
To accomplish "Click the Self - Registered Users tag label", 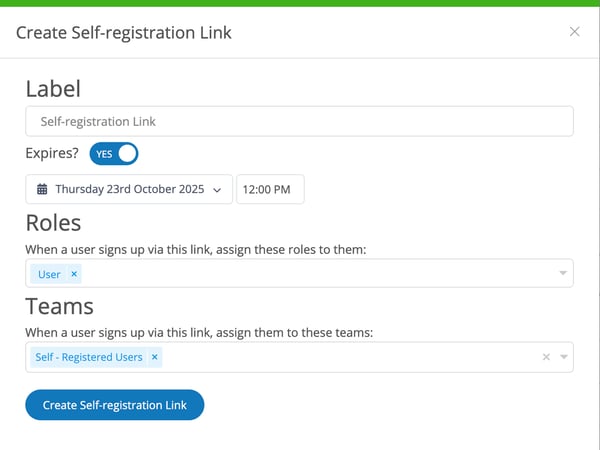I will (x=89, y=357).
